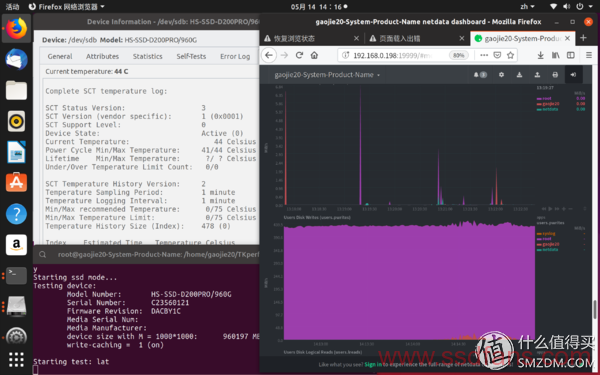Open the General tab in Device Information
Viewport: 600px width, 375px height.
point(60,56)
